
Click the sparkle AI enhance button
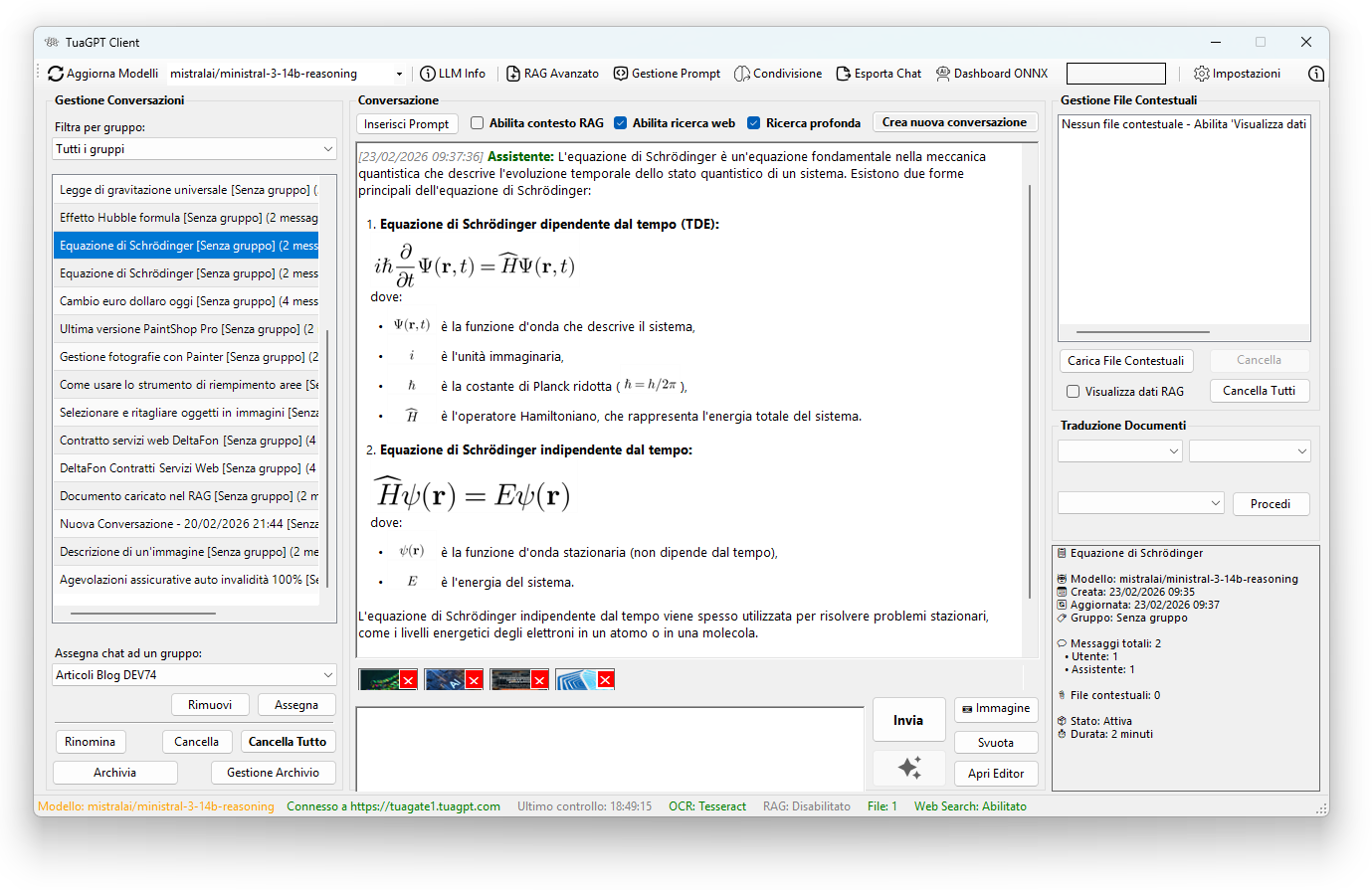pos(908,768)
